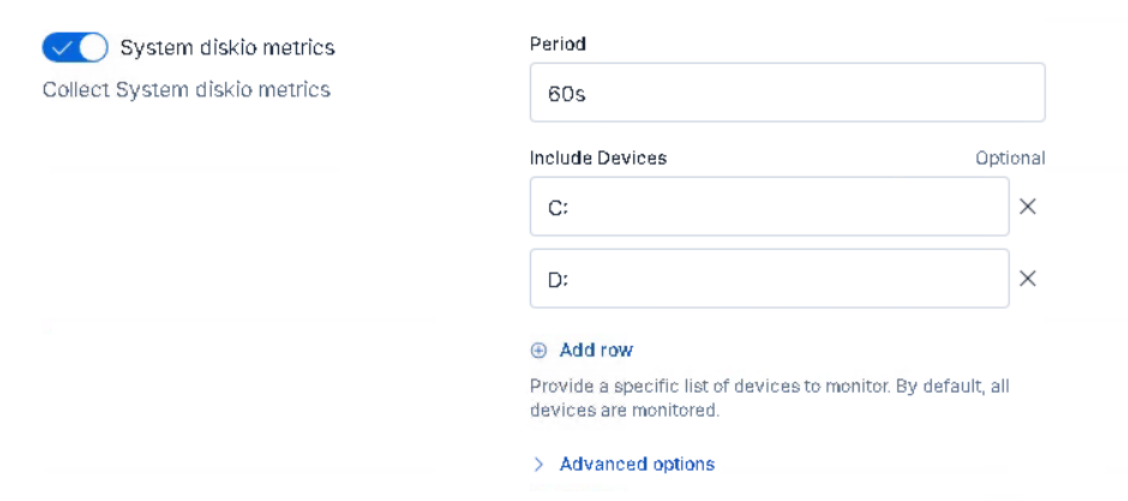This screenshot has height=501, width=1128.
Task: Click the System diskio metrics label
Action: [227, 47]
